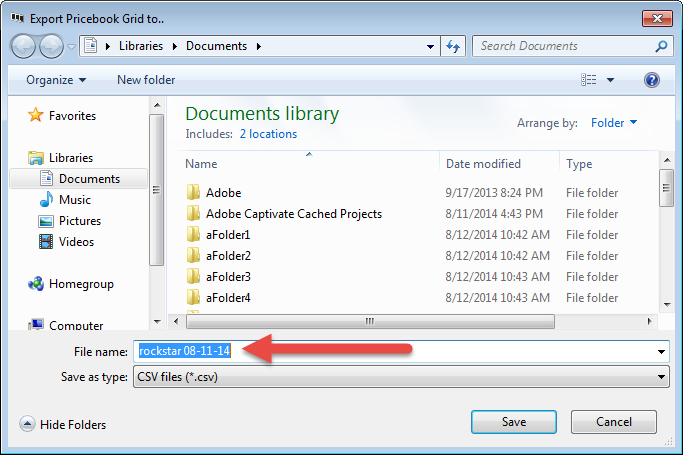Click the Save button
683x455 pixels.
(513, 422)
